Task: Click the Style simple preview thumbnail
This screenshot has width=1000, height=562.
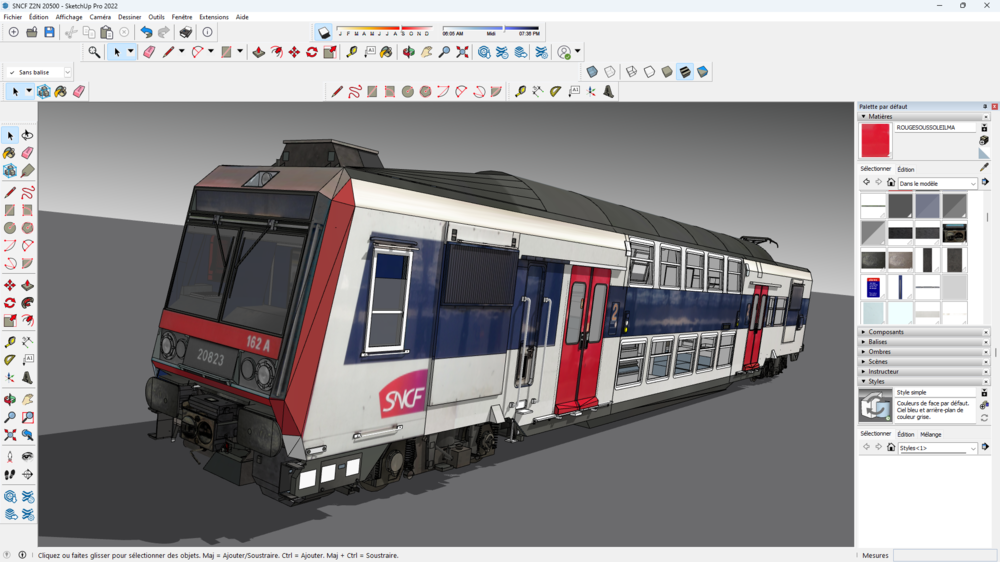Action: tap(875, 405)
